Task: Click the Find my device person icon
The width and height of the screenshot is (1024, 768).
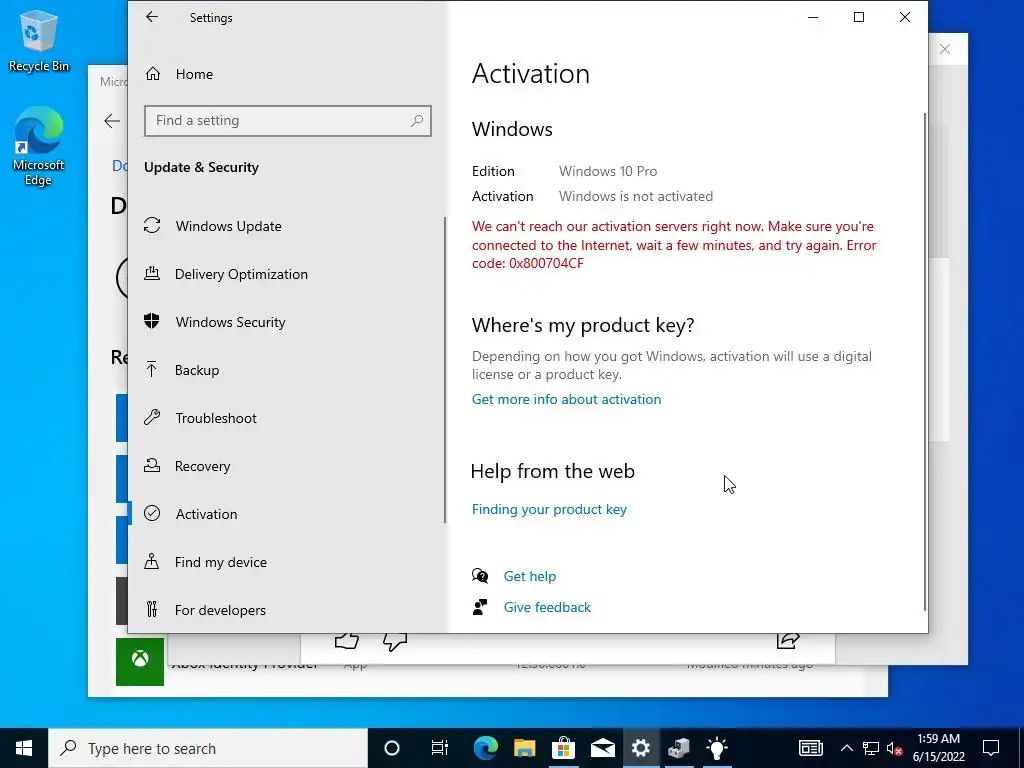Action: [152, 562]
